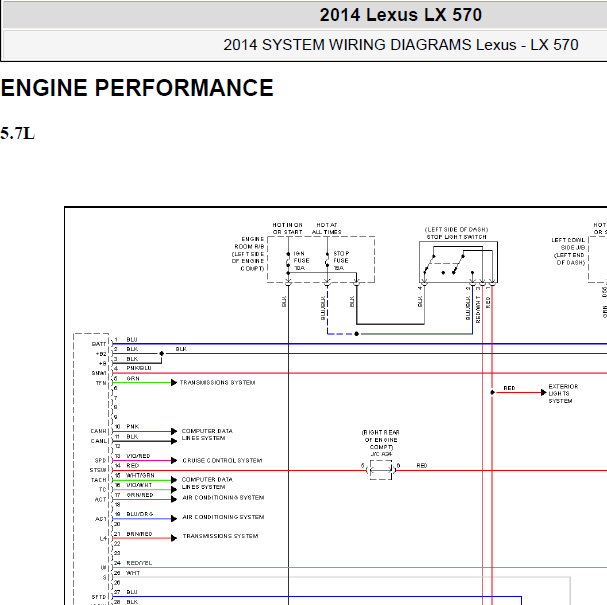The height and width of the screenshot is (605, 607).
Task: Click the 'TC' pin label
Action: [x=103, y=489]
